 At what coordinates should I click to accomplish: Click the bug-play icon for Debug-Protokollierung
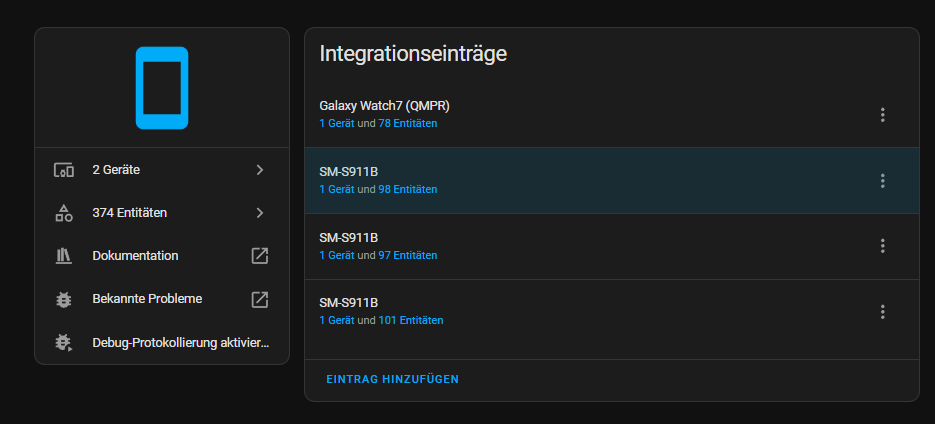(64, 342)
